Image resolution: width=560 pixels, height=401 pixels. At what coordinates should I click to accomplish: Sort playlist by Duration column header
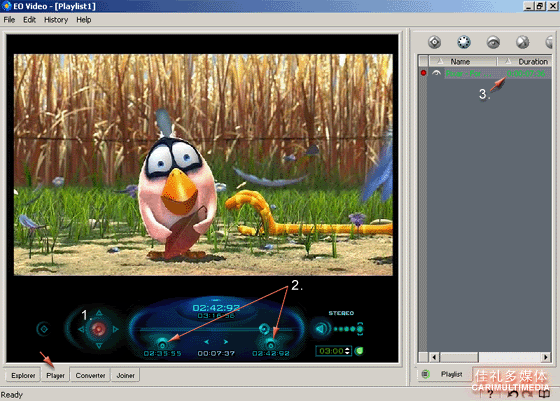click(525, 61)
